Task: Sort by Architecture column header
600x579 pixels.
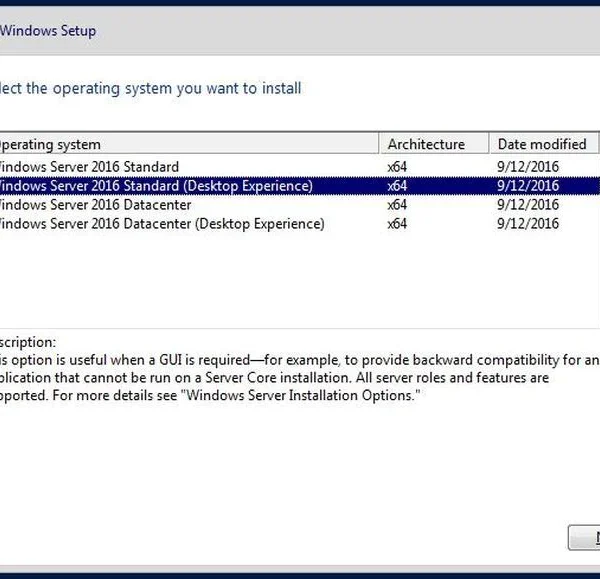Action: (434, 144)
